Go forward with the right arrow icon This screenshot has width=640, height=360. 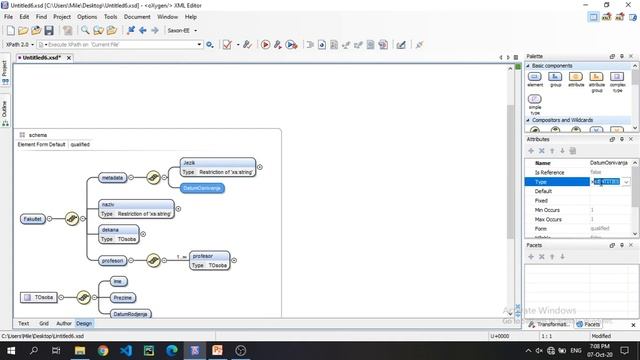pyautogui.click(x=155, y=30)
